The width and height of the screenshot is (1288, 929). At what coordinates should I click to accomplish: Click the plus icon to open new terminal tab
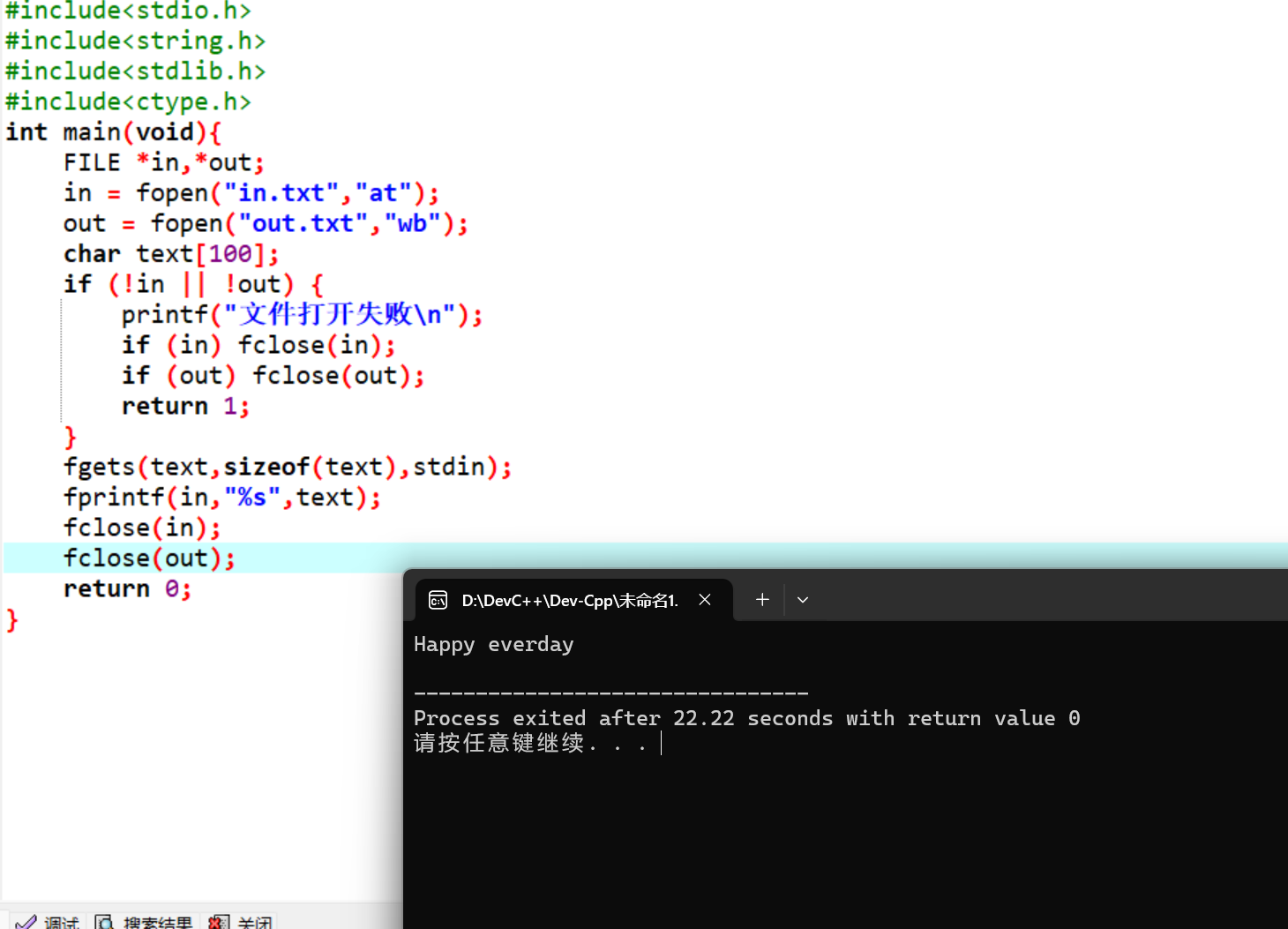761,600
